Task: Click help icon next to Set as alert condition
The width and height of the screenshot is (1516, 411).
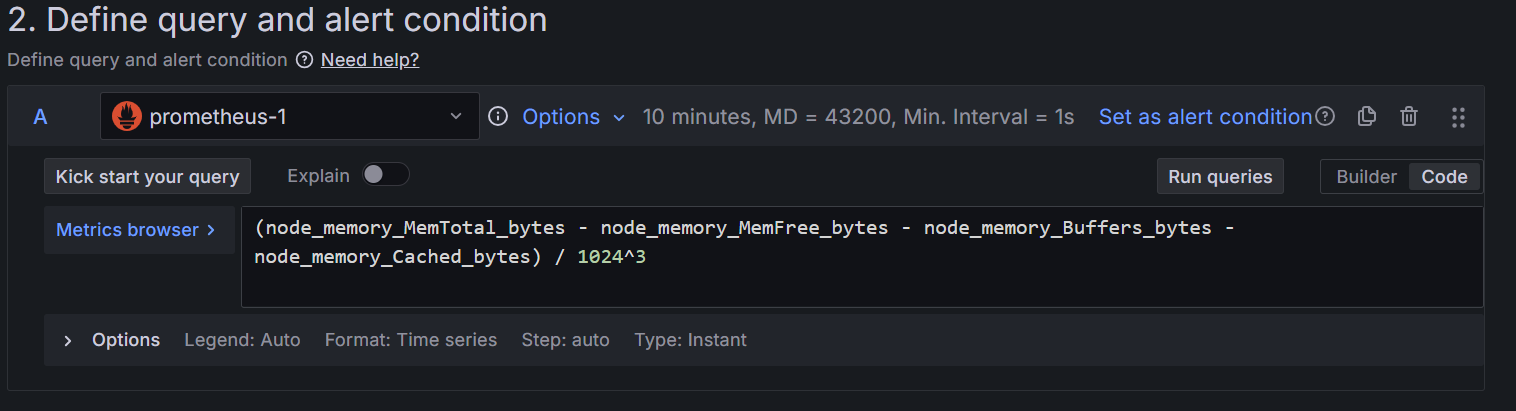Action: coord(1325,117)
